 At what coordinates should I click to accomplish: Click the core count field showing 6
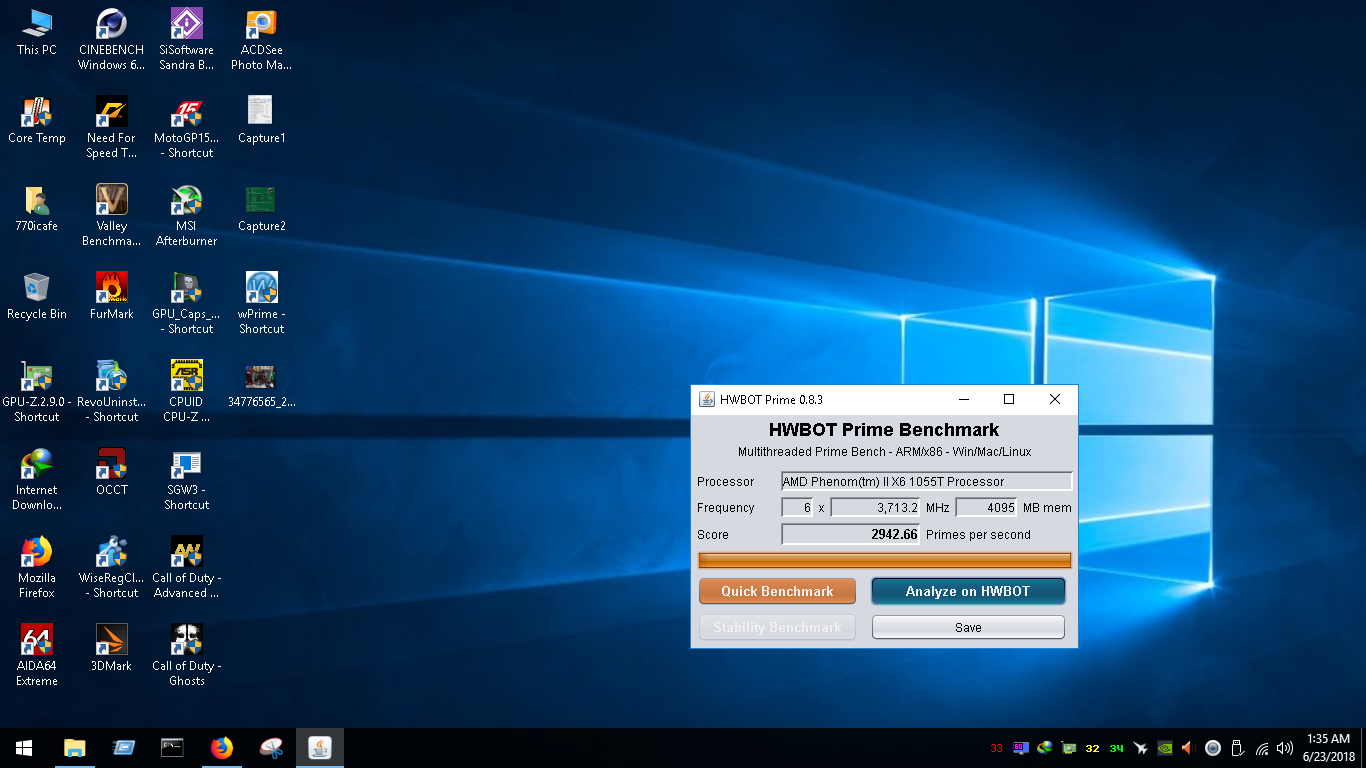point(797,508)
